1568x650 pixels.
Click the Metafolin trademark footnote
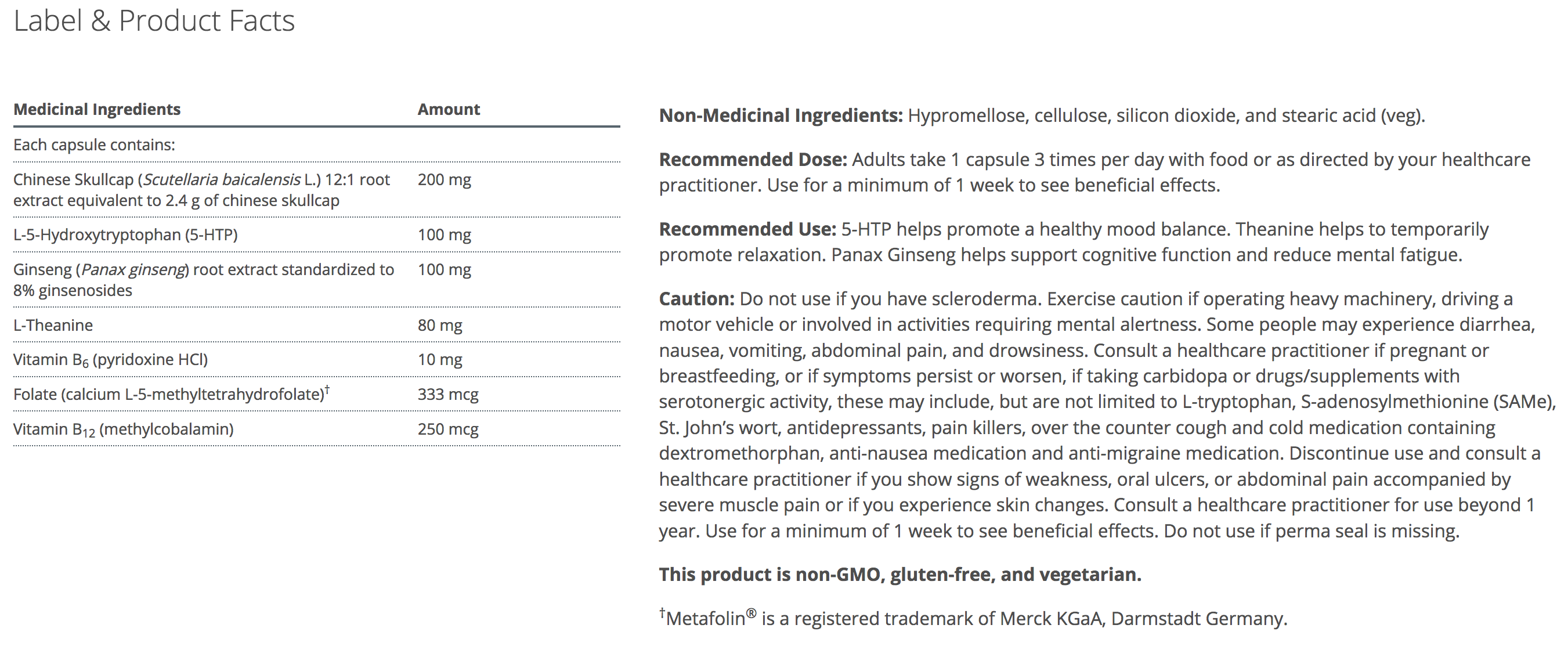pos(973,618)
